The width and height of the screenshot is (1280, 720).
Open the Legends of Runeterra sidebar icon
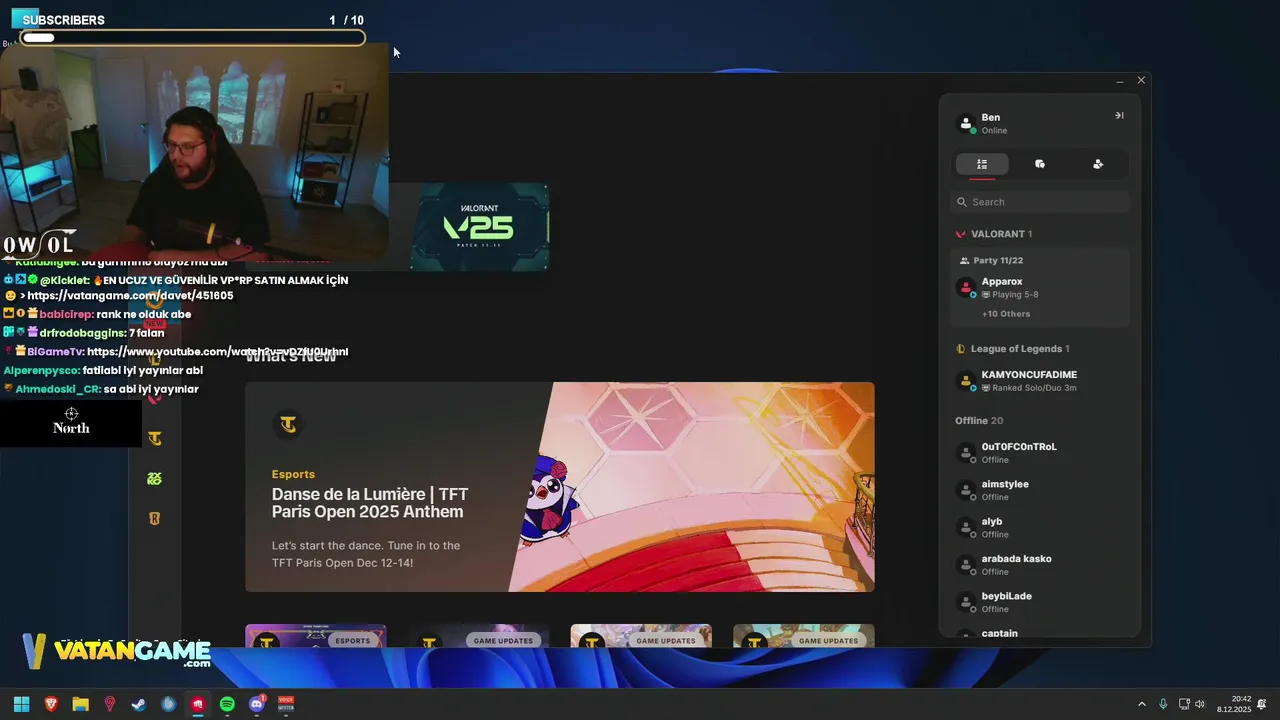[x=154, y=518]
